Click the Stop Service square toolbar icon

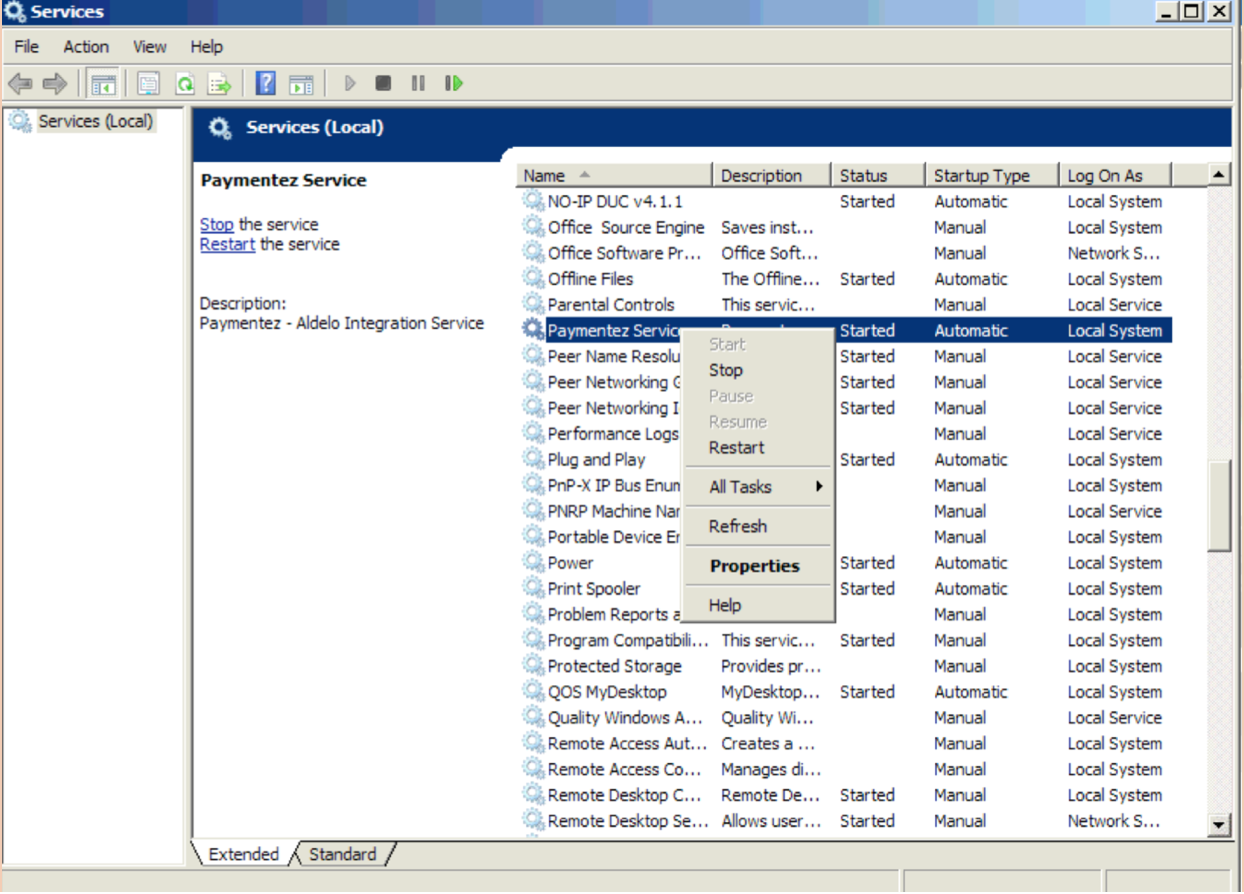[x=383, y=84]
